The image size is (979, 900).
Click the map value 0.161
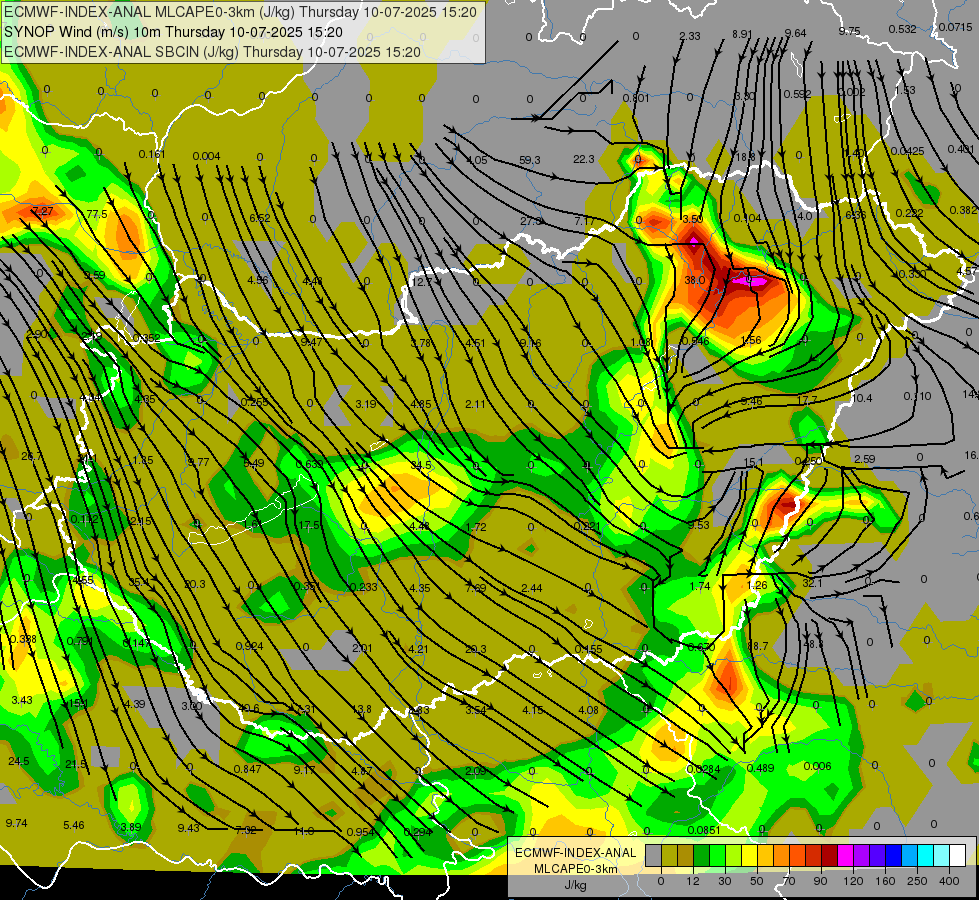click(x=152, y=154)
